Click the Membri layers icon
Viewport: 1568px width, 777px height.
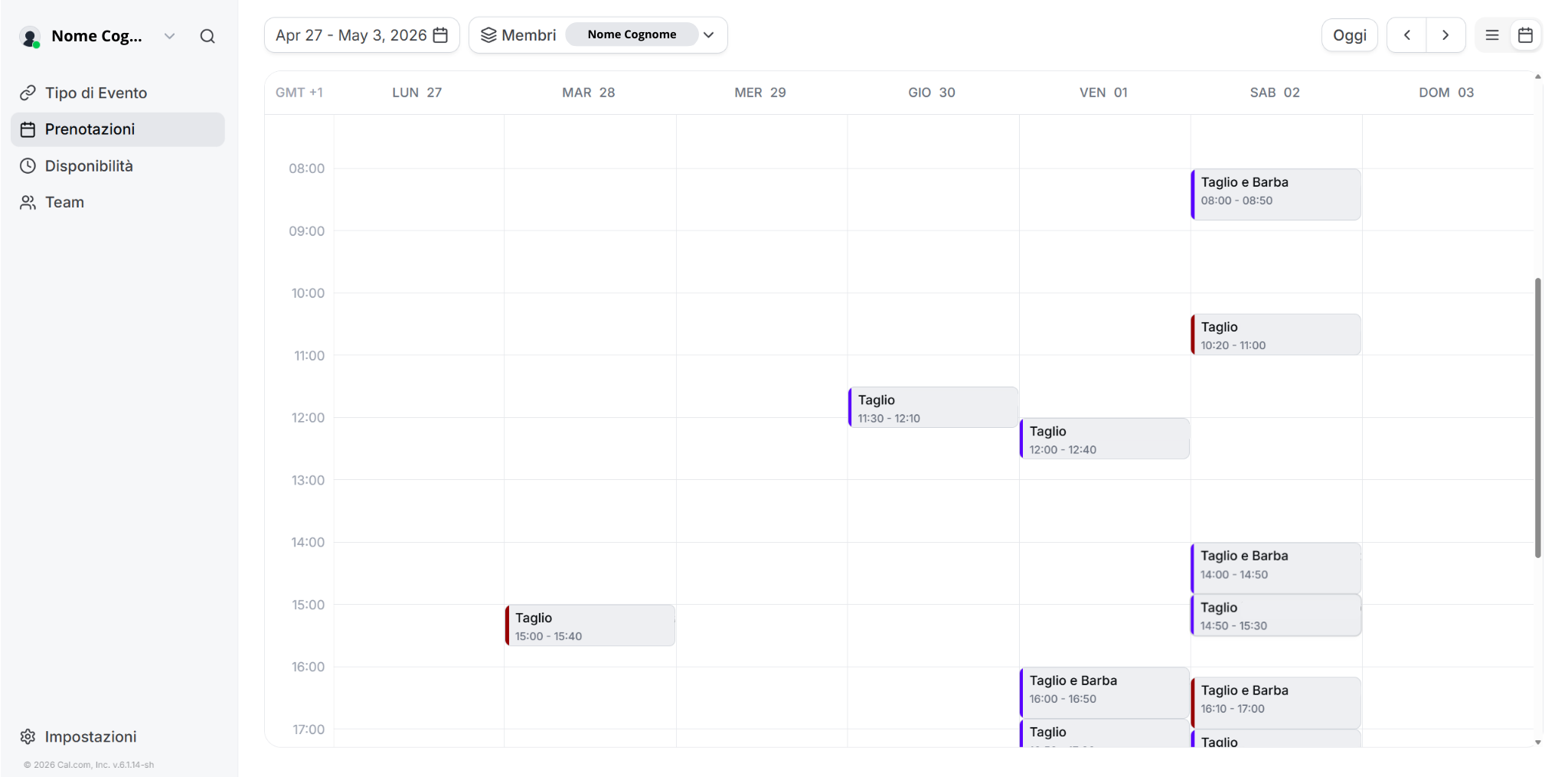pos(488,35)
